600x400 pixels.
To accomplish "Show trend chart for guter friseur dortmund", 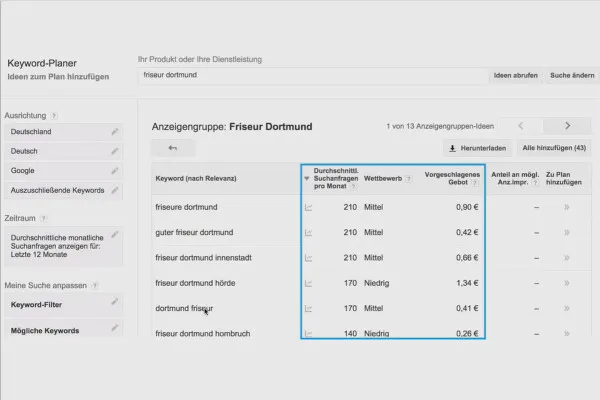I will tap(308, 233).
